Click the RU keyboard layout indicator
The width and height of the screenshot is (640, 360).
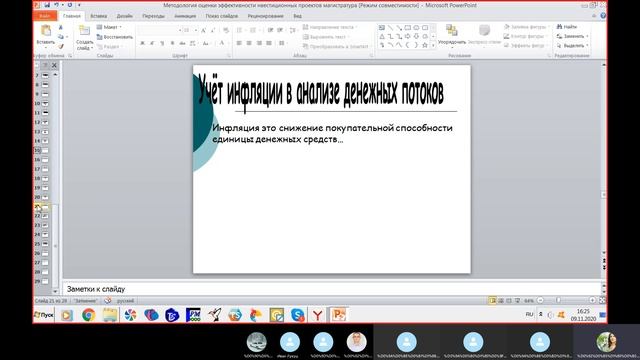click(x=529, y=314)
